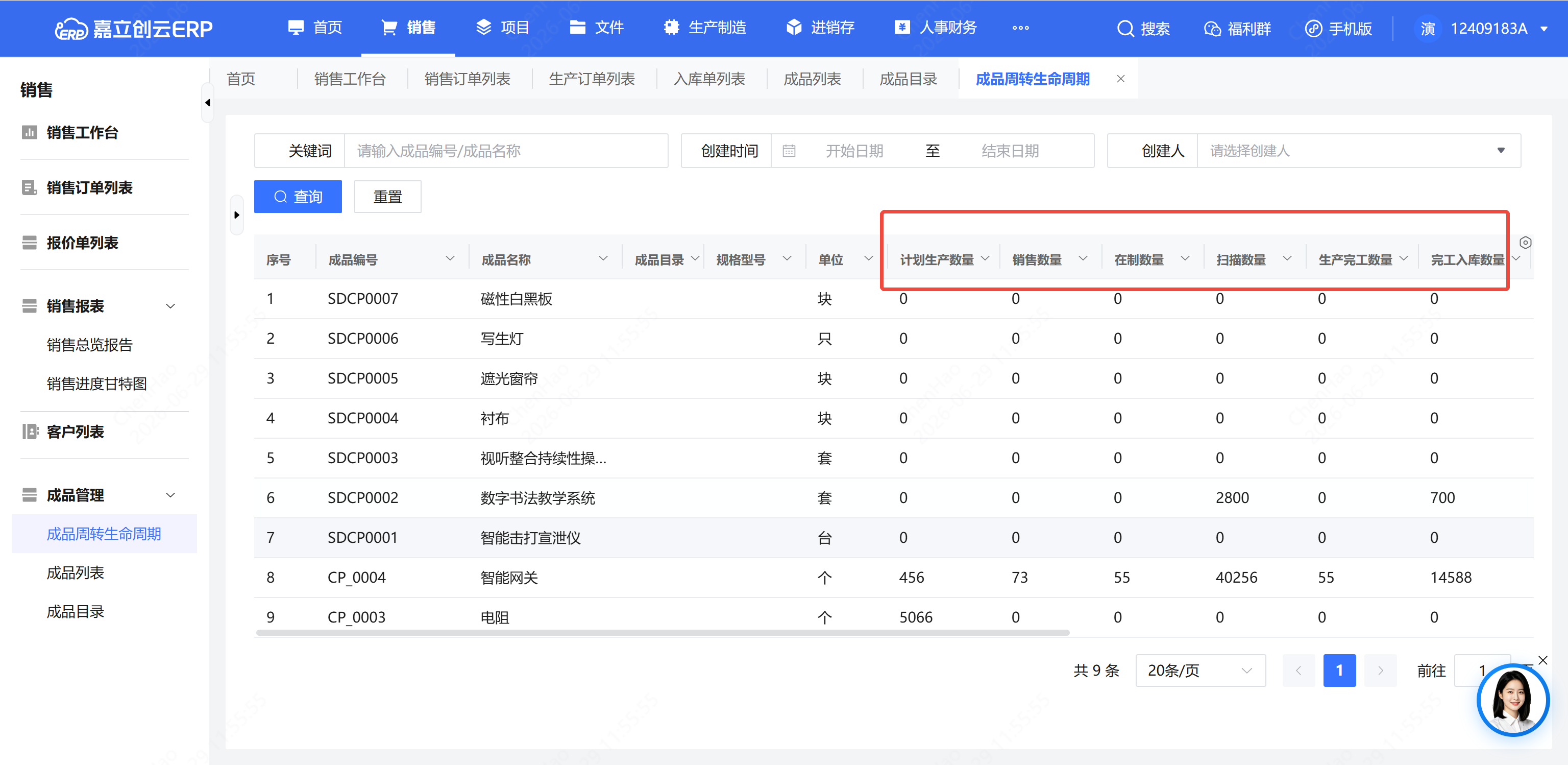Click the 智能网关 product name cell
1568x765 pixels.
(x=509, y=578)
